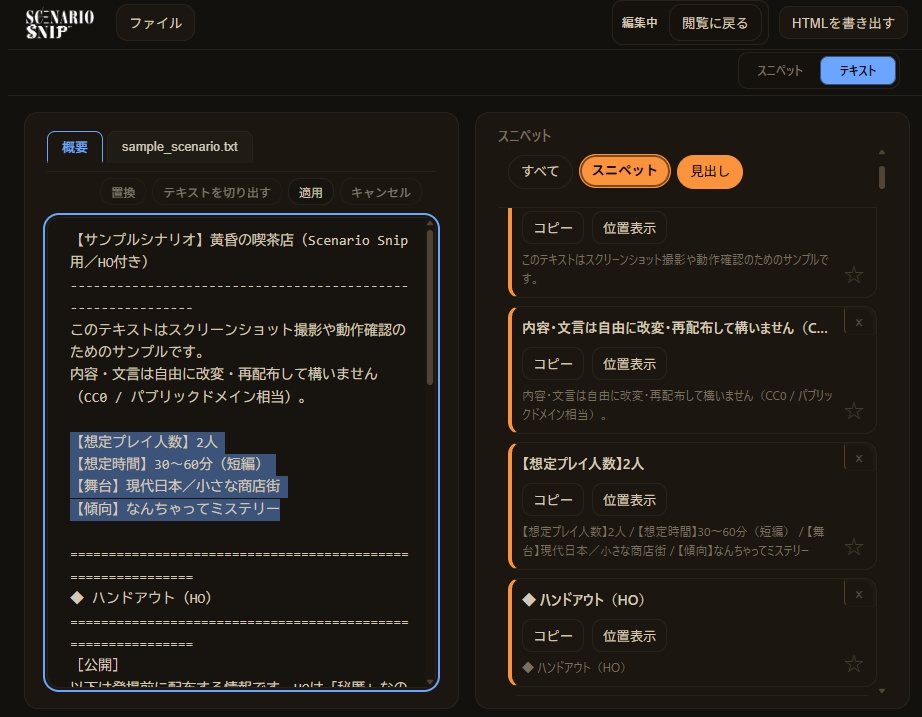922x717 pixels.
Task: Show position of '内容・文言は自由に改変' snippet
Action: (x=629, y=364)
